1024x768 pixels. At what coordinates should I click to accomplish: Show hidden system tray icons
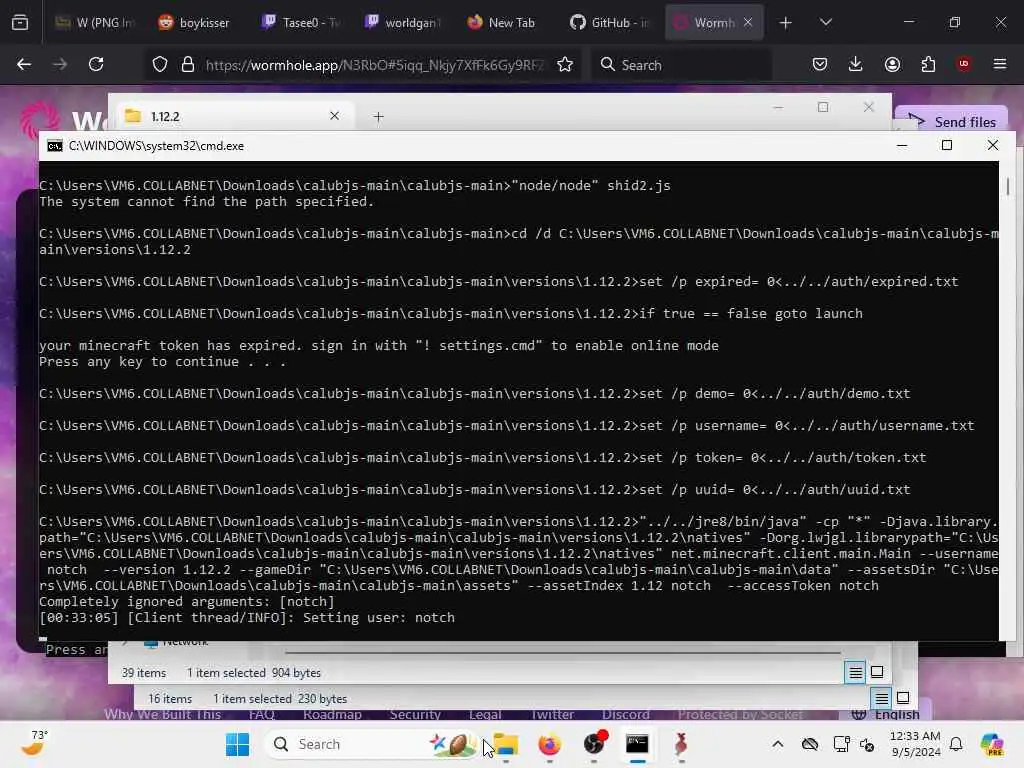point(777,744)
